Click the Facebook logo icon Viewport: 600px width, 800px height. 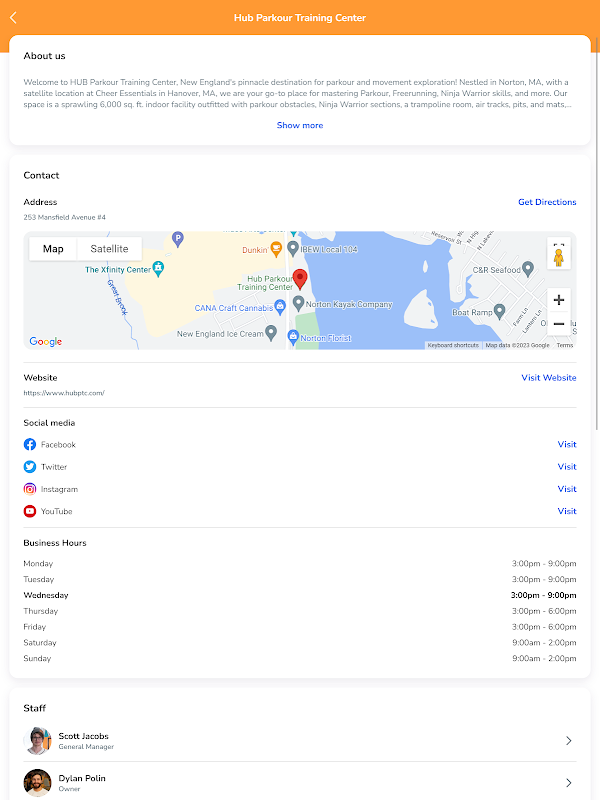[30, 444]
